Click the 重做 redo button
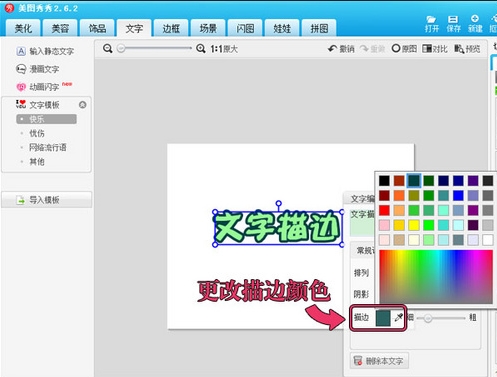Image resolution: width=497 pixels, height=377 pixels. pyautogui.click(x=372, y=49)
